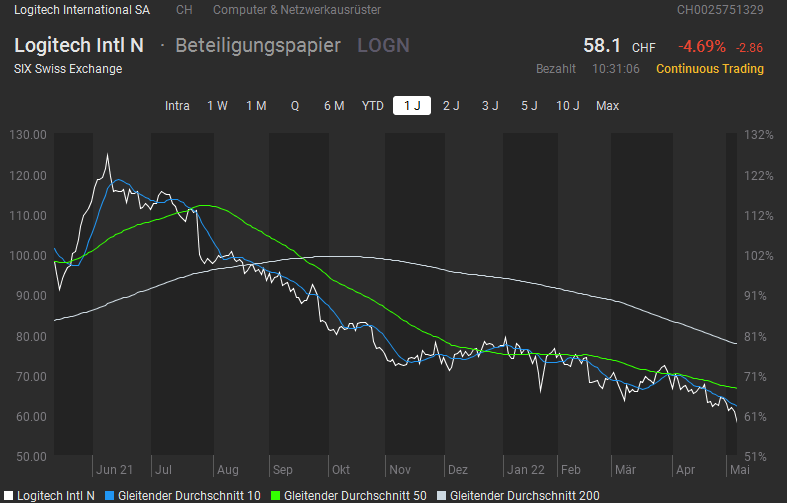
Task: Click the Dez axis label
Action: [458, 470]
